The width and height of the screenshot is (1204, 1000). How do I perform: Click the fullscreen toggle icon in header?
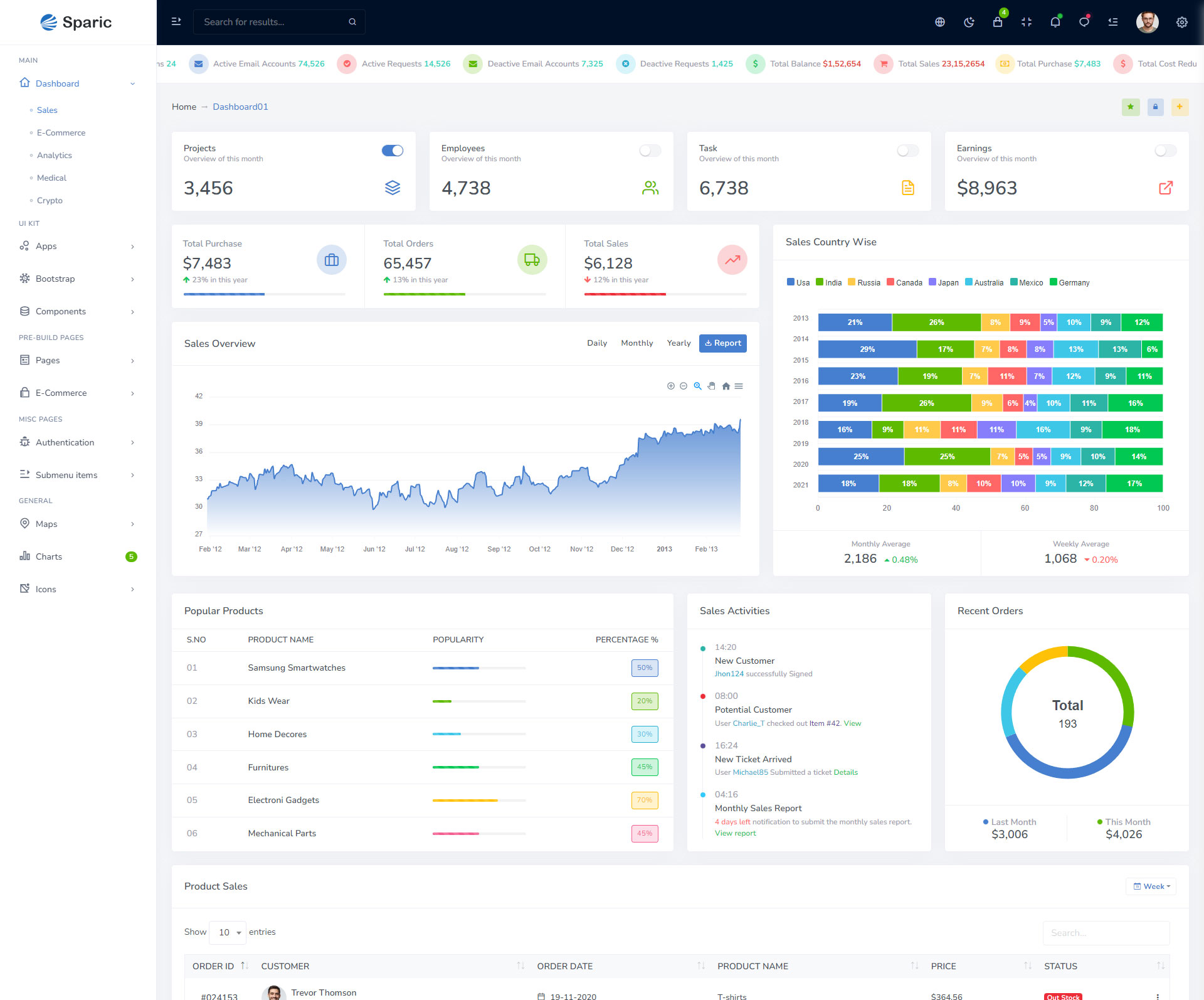point(1027,22)
